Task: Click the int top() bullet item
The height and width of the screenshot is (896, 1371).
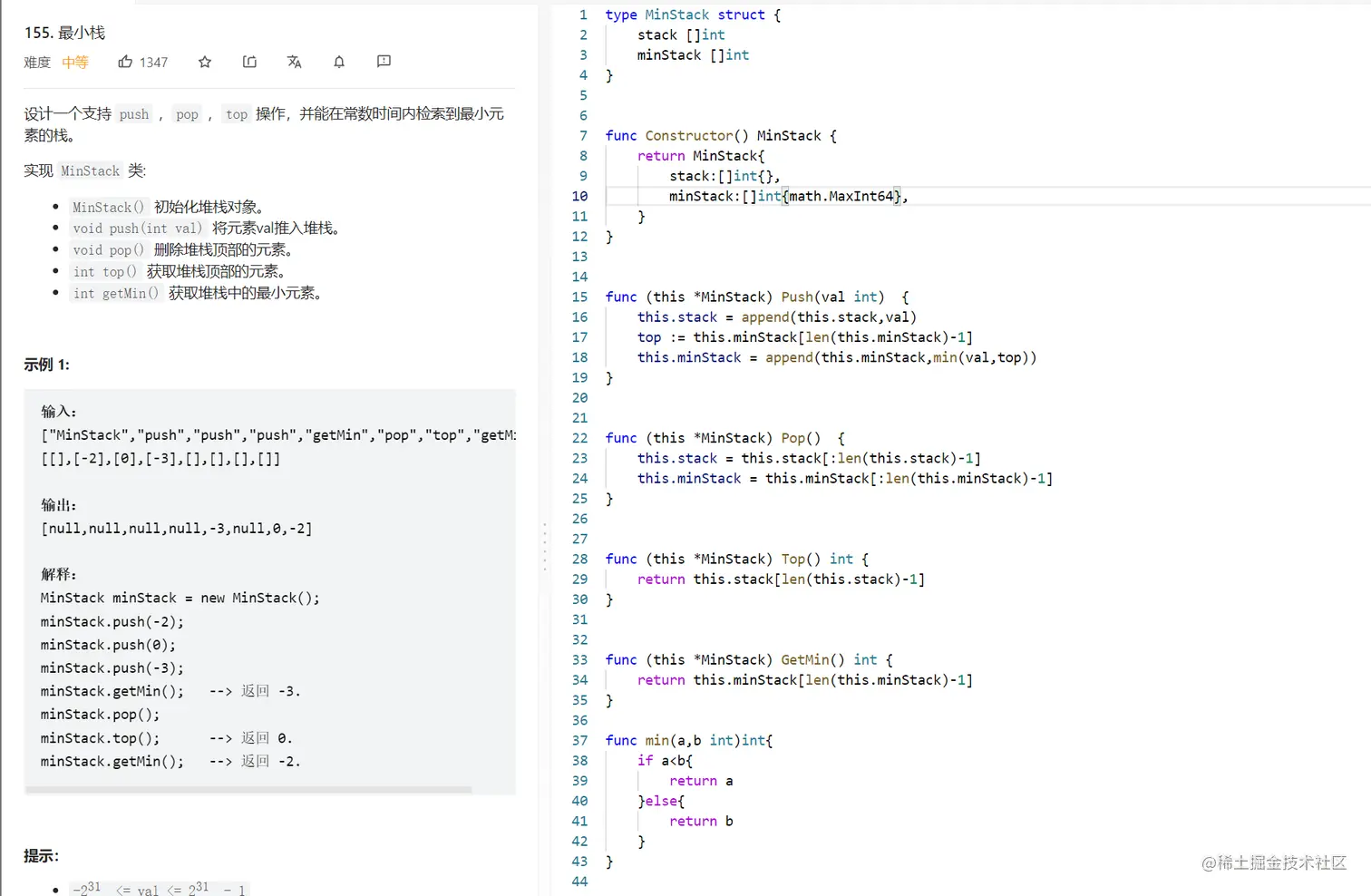Action: (x=179, y=272)
